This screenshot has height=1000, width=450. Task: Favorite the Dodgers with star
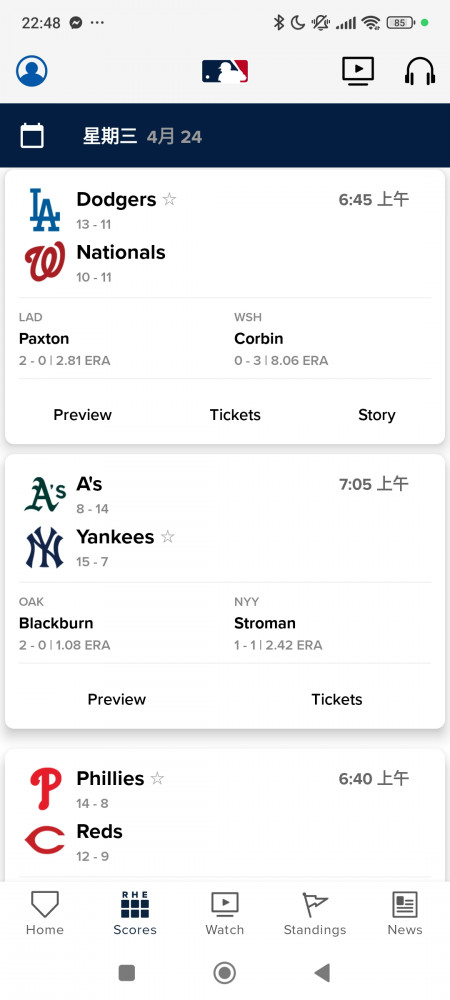click(169, 200)
